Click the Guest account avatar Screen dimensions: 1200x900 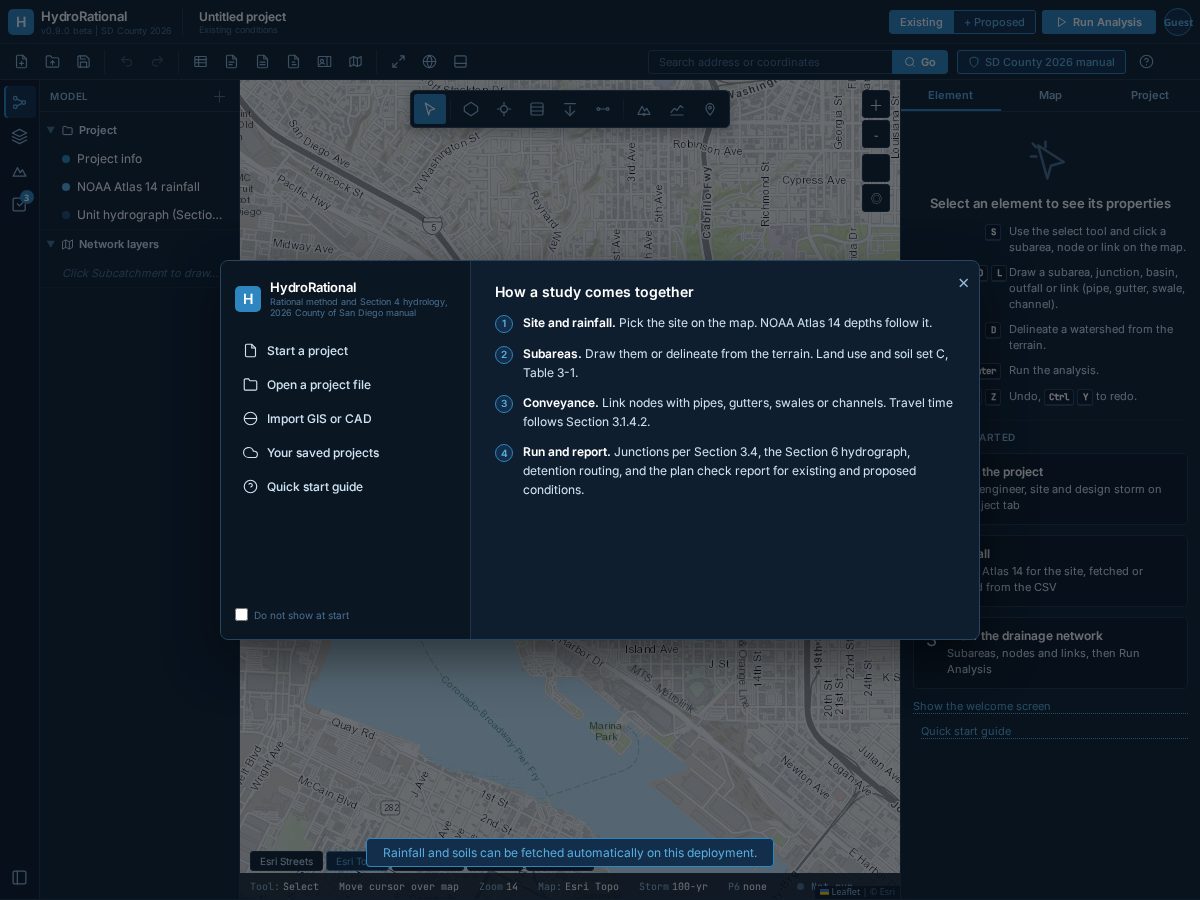coord(1178,22)
